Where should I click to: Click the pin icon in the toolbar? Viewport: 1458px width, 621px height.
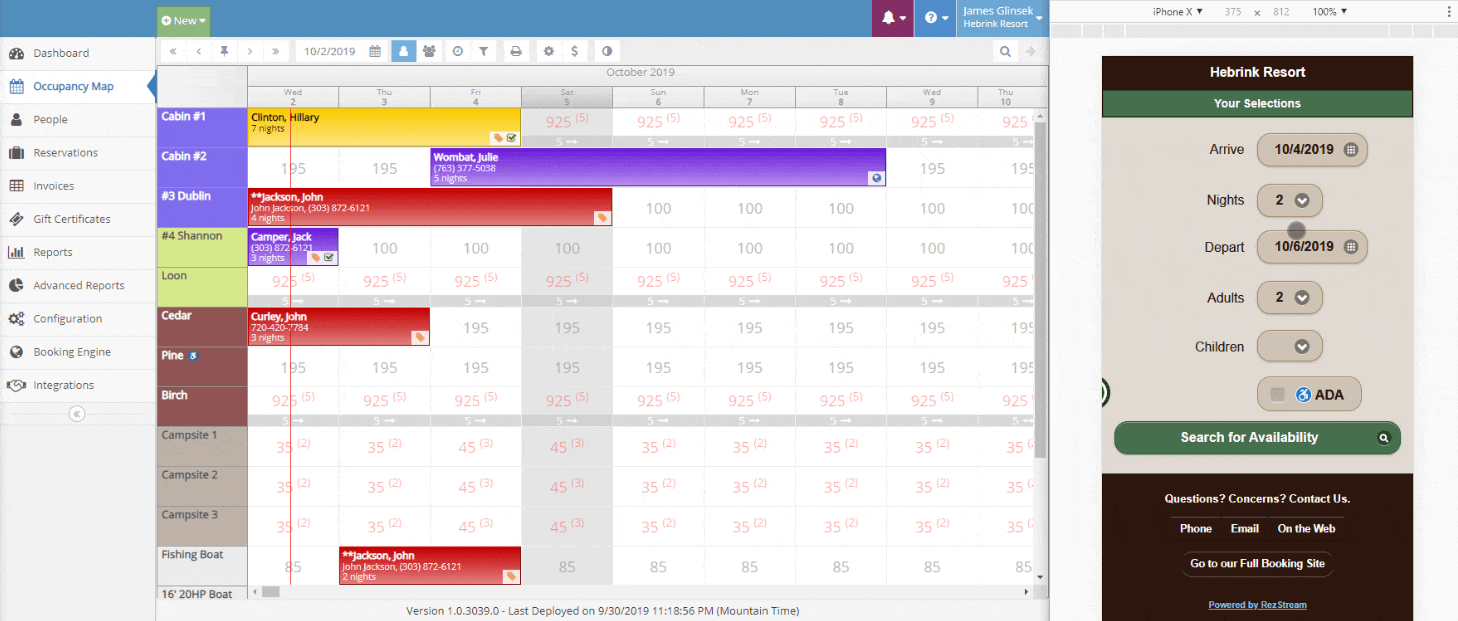(x=225, y=51)
